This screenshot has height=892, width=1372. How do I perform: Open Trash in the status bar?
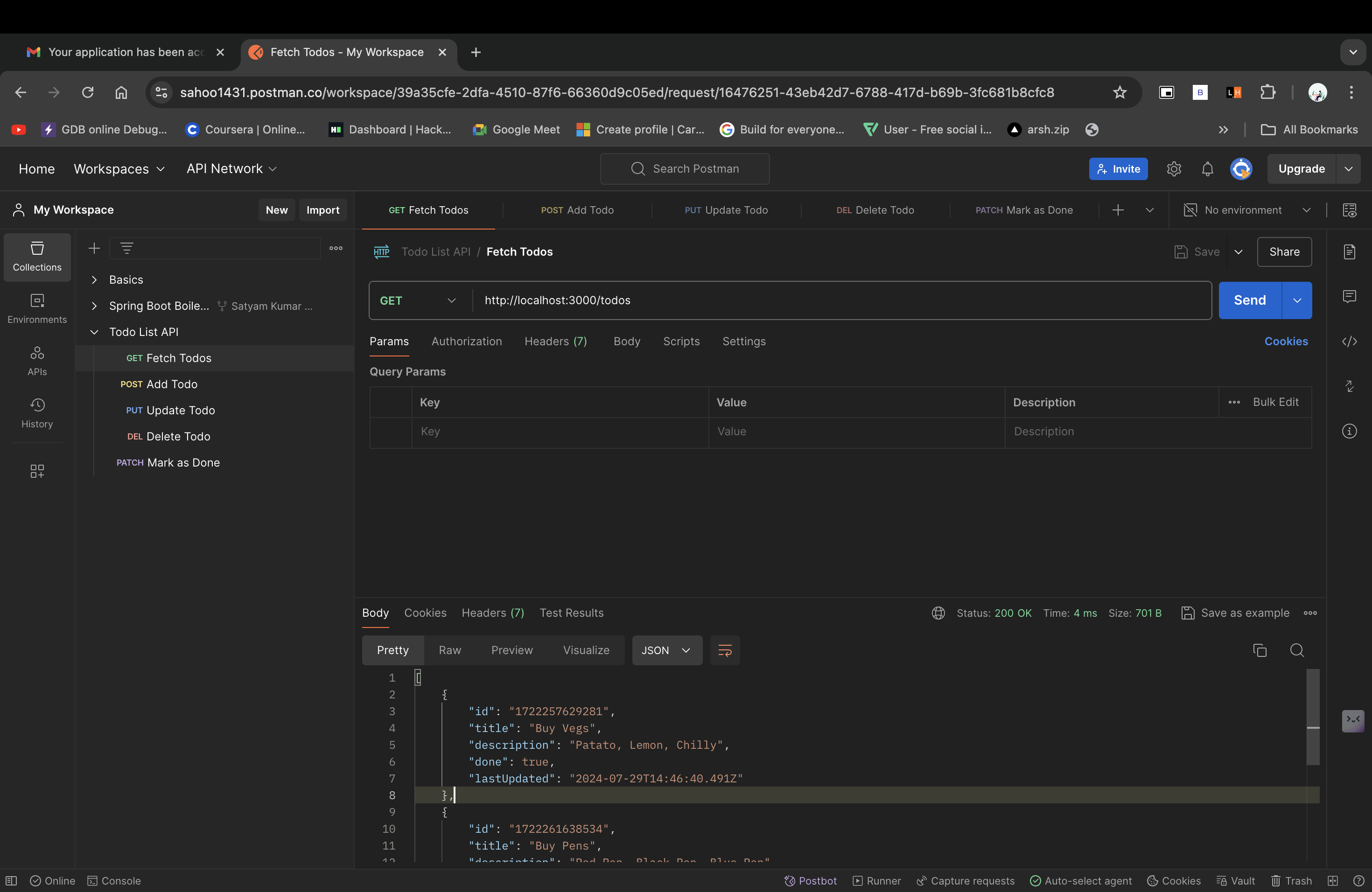coord(1291,880)
